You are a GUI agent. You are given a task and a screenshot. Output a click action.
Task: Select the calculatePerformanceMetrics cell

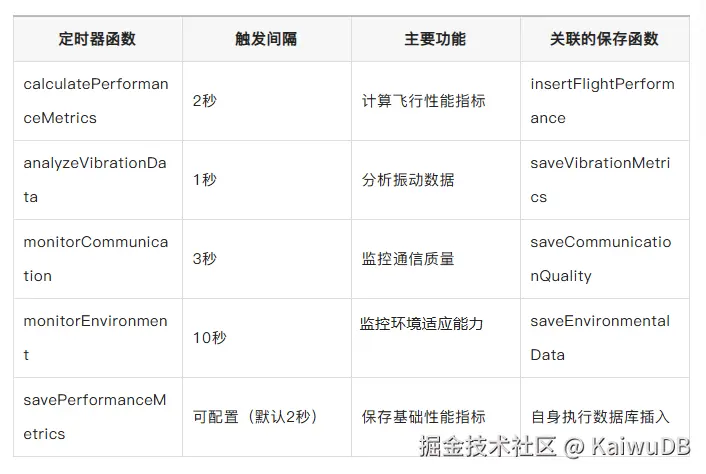click(96, 101)
